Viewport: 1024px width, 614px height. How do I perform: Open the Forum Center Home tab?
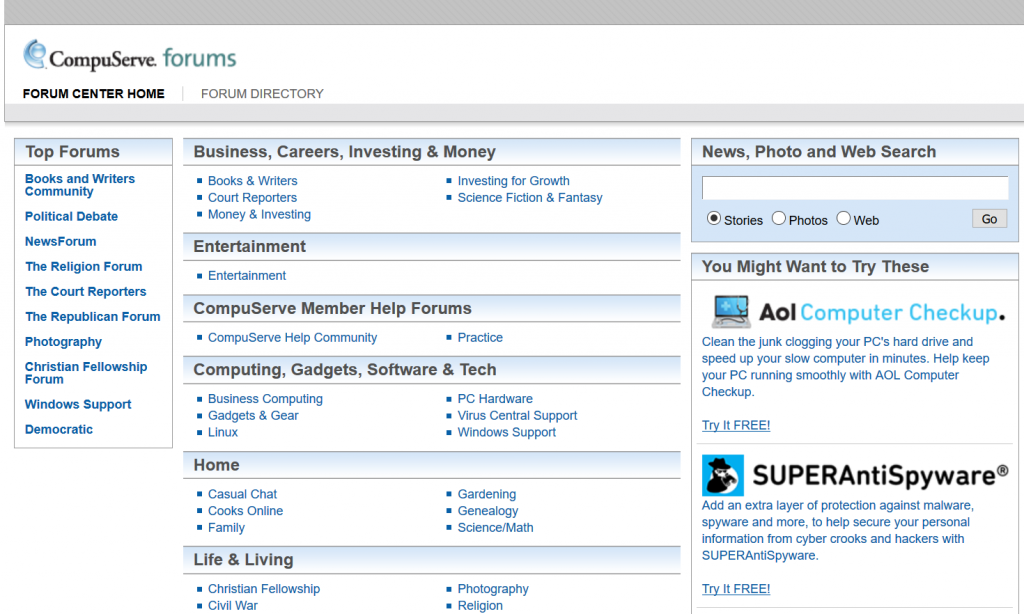(94, 94)
